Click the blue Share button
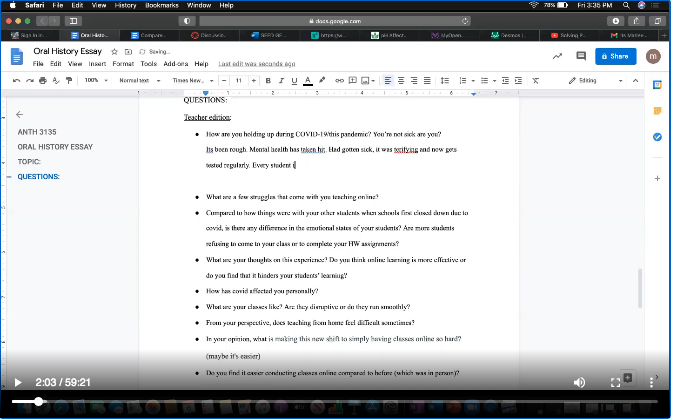This screenshot has height=419, width=674. pos(615,57)
